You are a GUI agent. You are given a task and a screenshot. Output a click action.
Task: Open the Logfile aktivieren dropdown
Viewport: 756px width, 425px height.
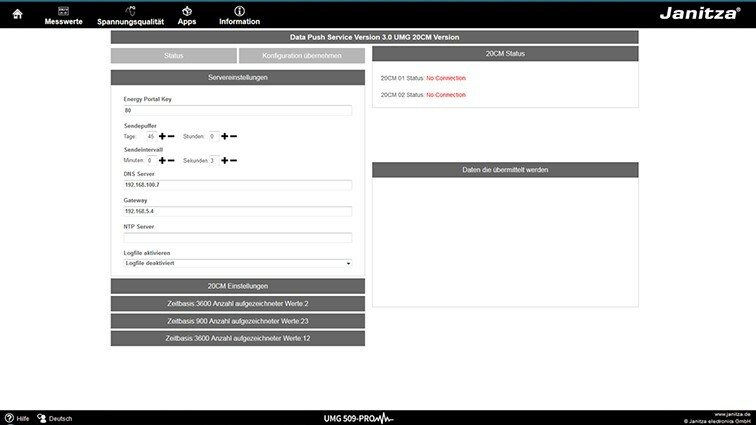(237, 263)
